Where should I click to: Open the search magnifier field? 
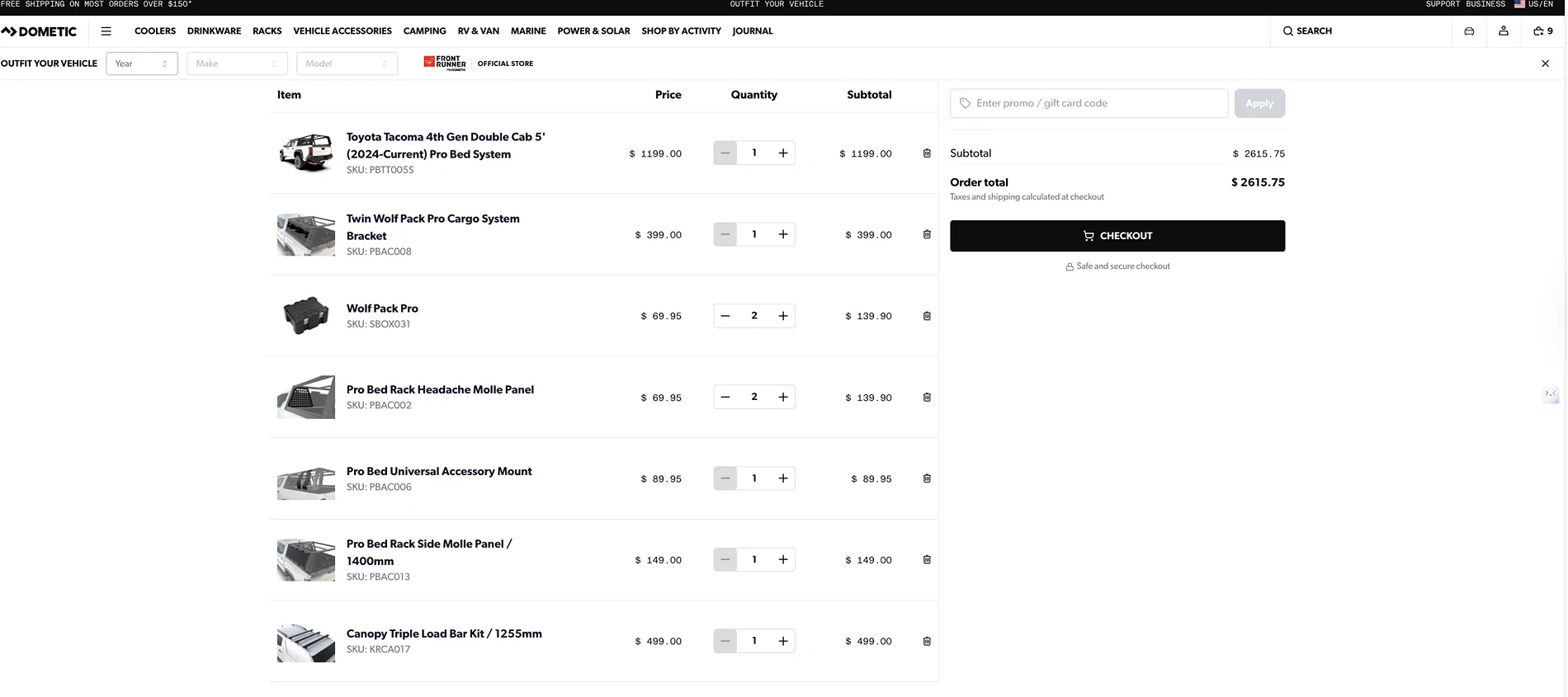[1307, 31]
